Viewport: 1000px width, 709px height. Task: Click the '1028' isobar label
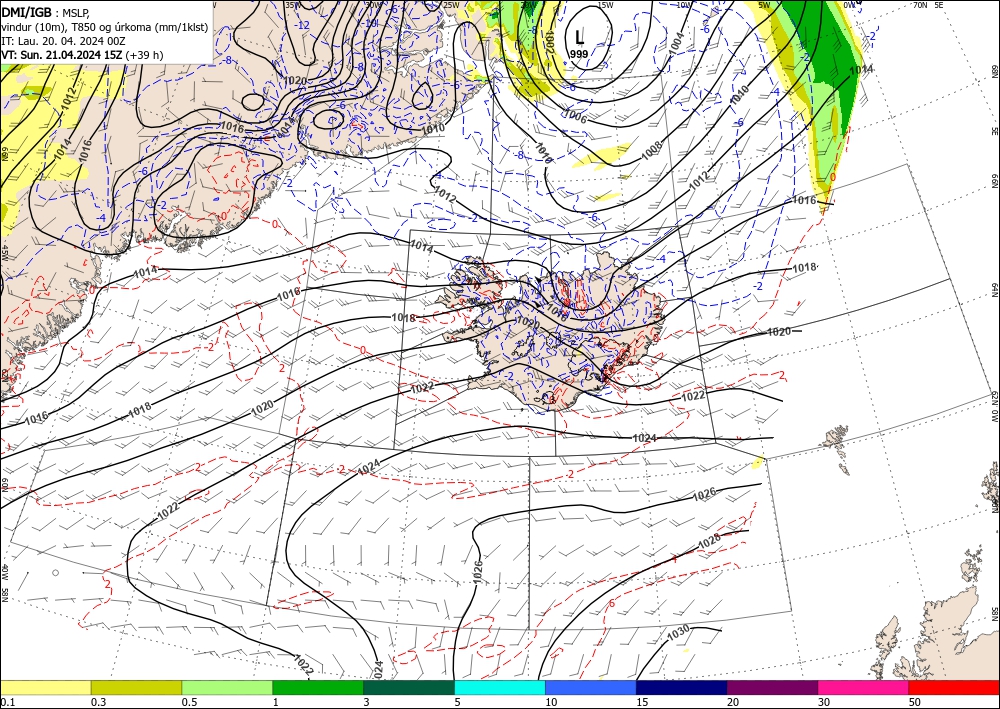[709, 541]
